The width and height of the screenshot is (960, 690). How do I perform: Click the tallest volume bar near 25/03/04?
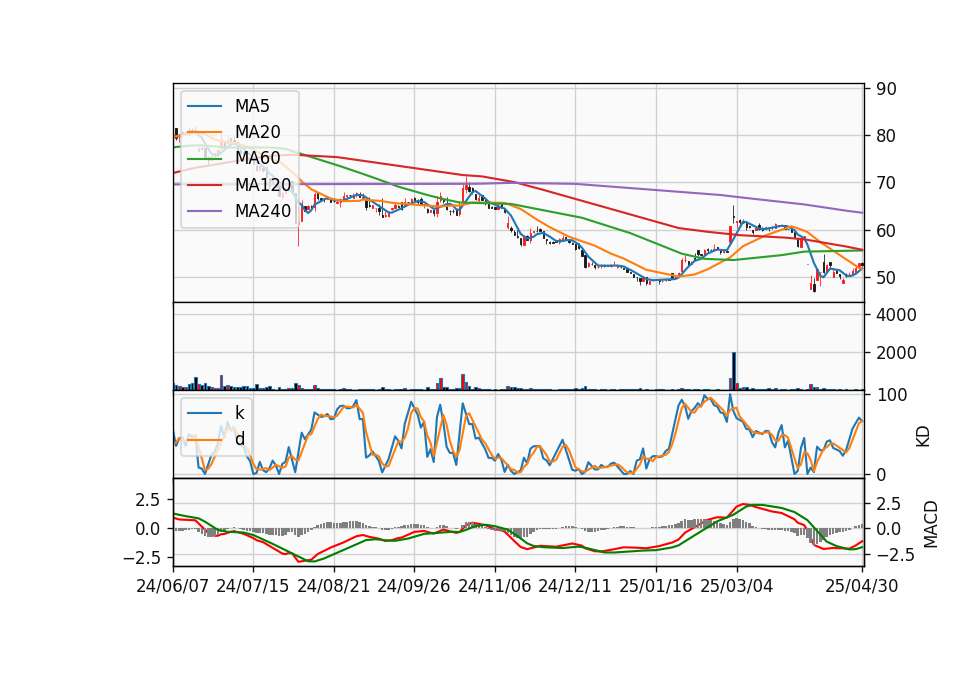(734, 371)
